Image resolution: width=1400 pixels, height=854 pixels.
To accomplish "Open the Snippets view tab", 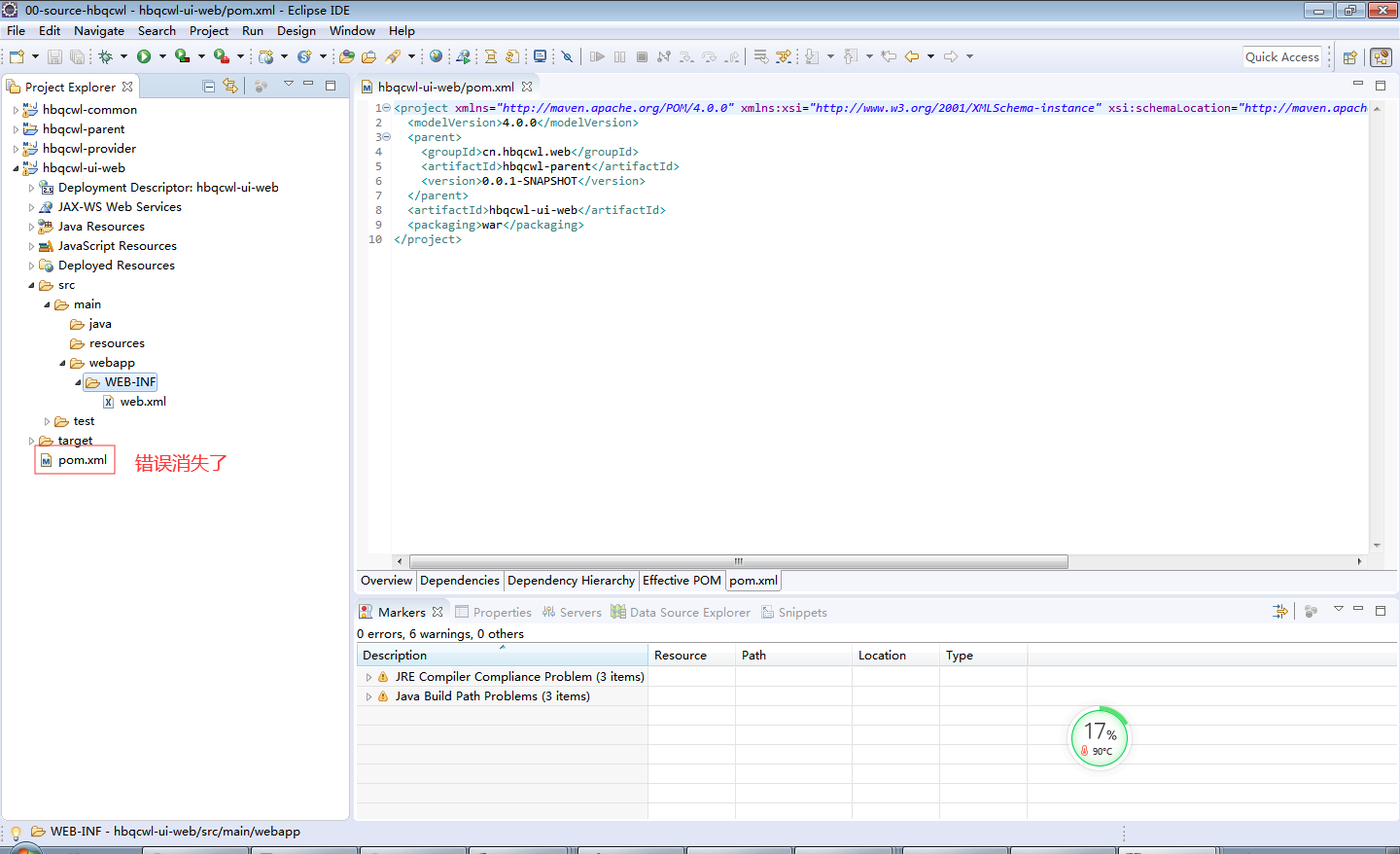I will tap(794, 612).
